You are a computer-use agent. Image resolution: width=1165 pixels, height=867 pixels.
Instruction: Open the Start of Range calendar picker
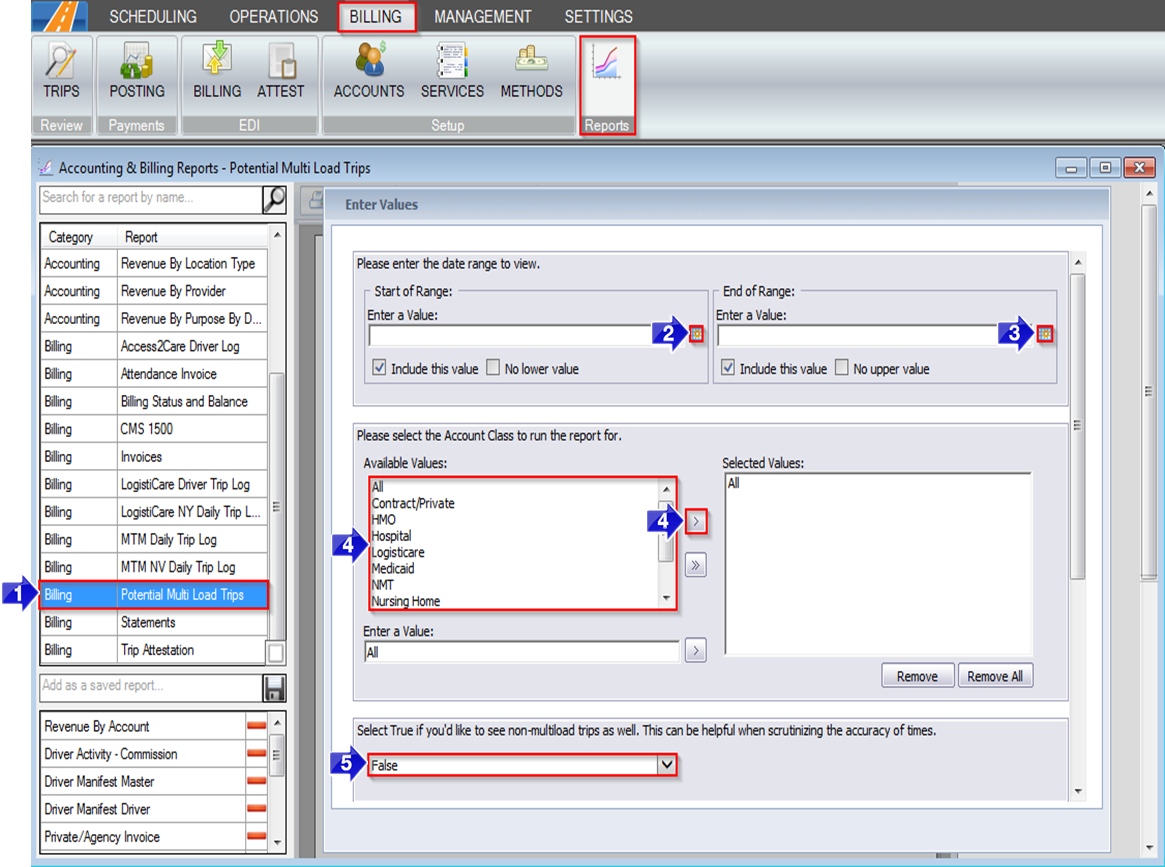(696, 334)
